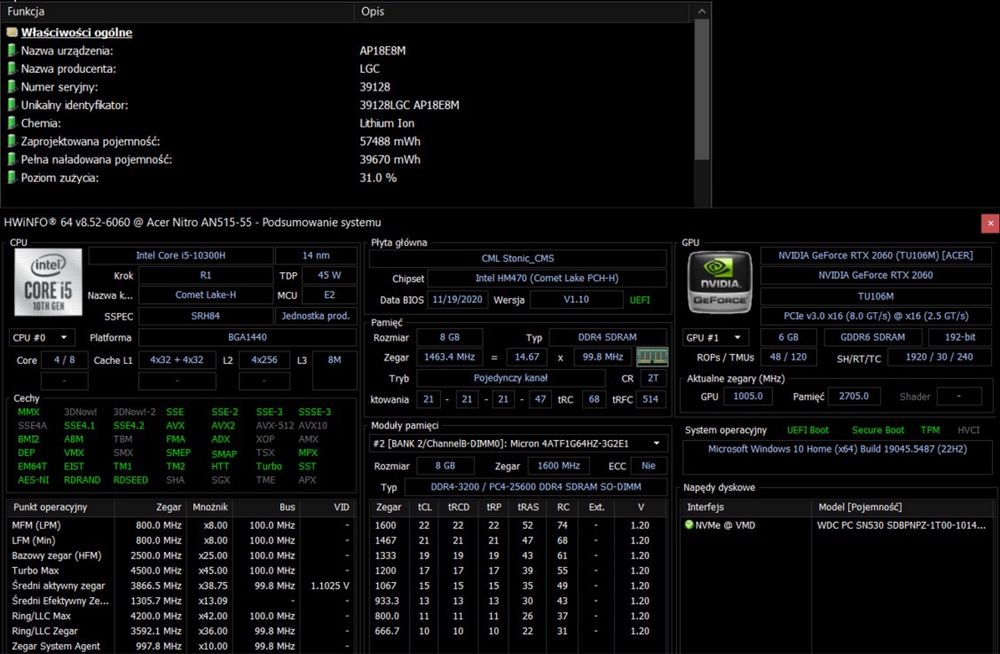Click the battery panel vertical scrollbar thumb
The image size is (1000, 654).
702,89
